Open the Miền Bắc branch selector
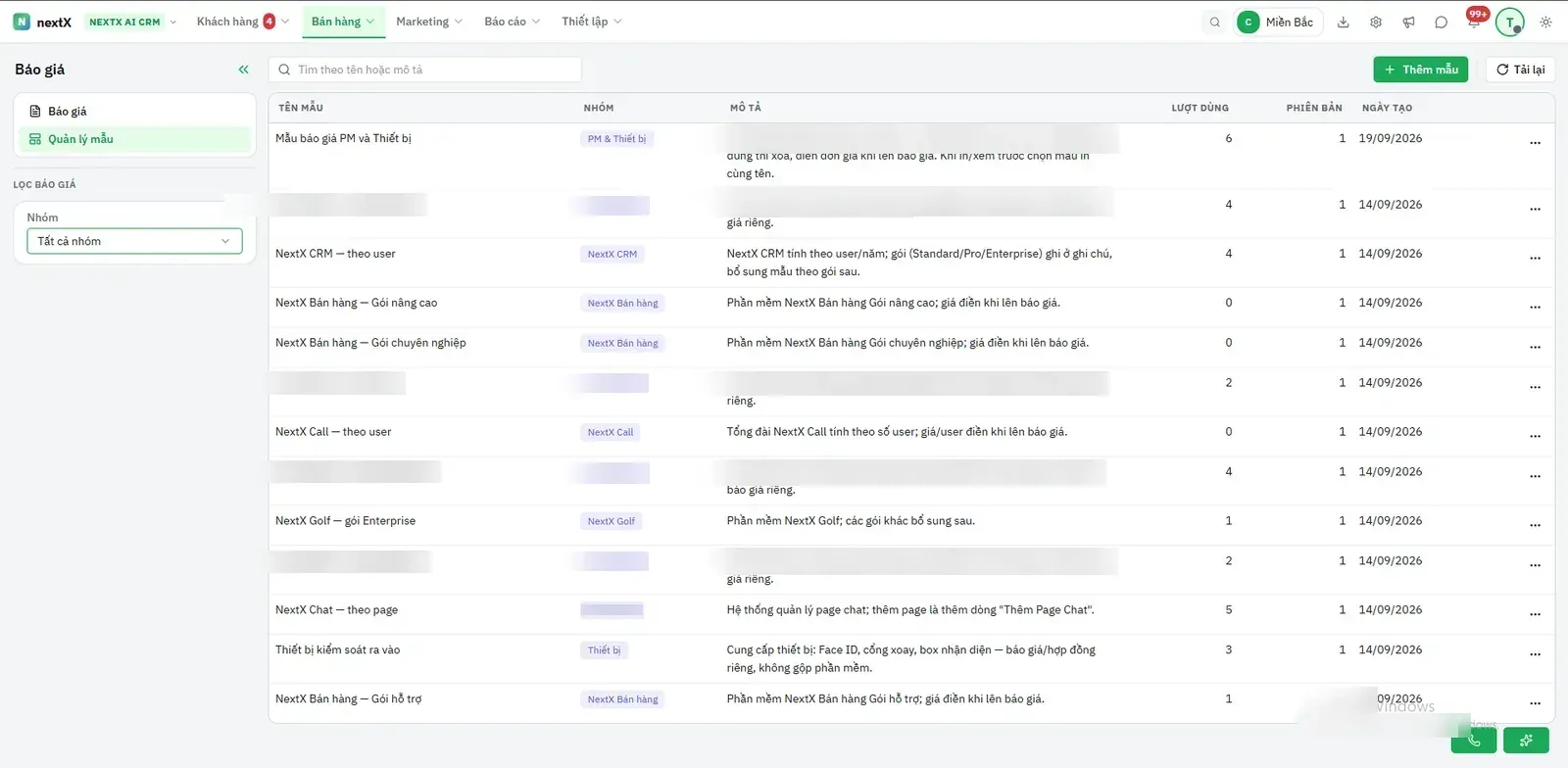 click(x=1279, y=23)
